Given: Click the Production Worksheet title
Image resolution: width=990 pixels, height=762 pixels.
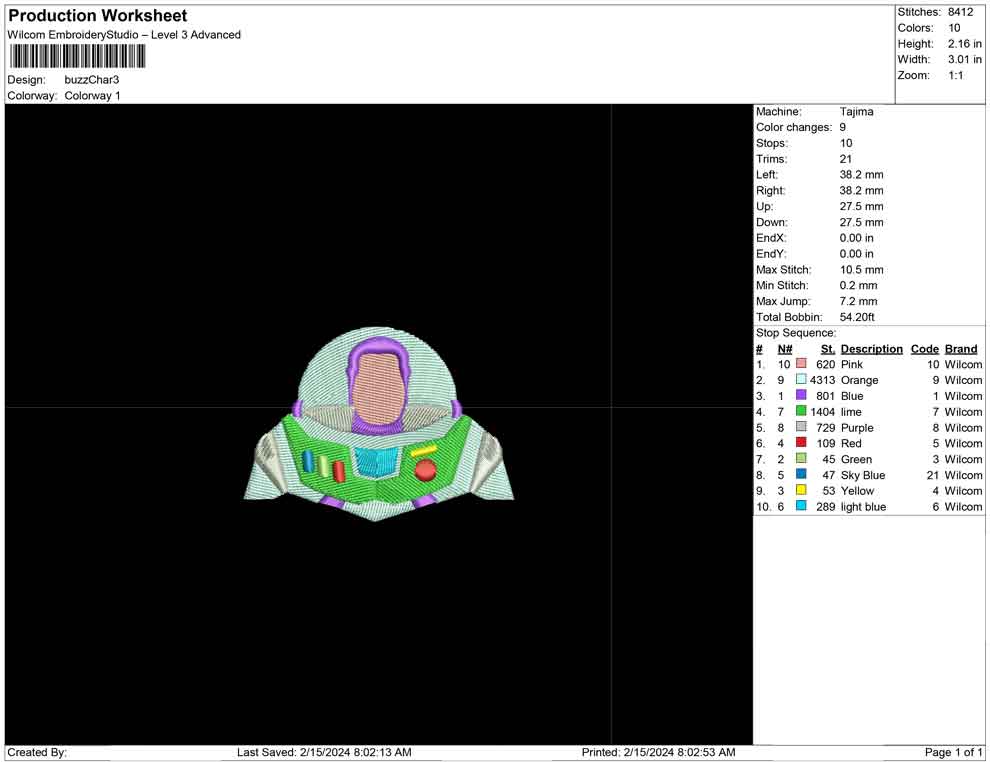Looking at the screenshot, I should click(98, 16).
